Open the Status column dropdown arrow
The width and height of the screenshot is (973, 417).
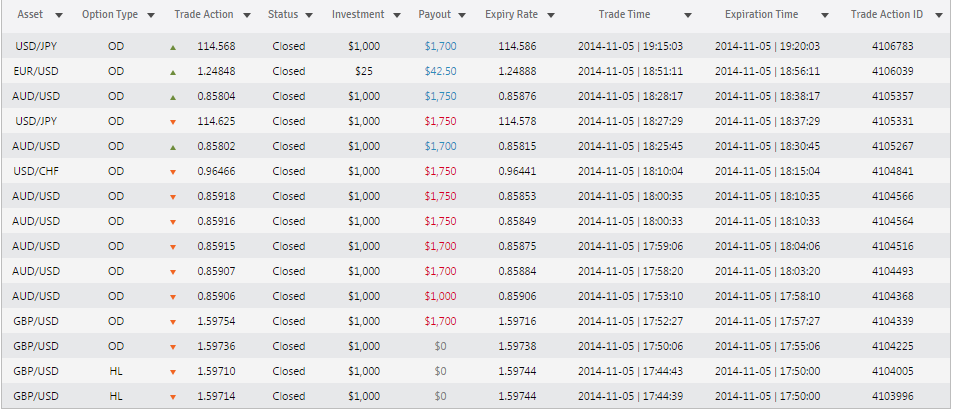click(x=309, y=16)
